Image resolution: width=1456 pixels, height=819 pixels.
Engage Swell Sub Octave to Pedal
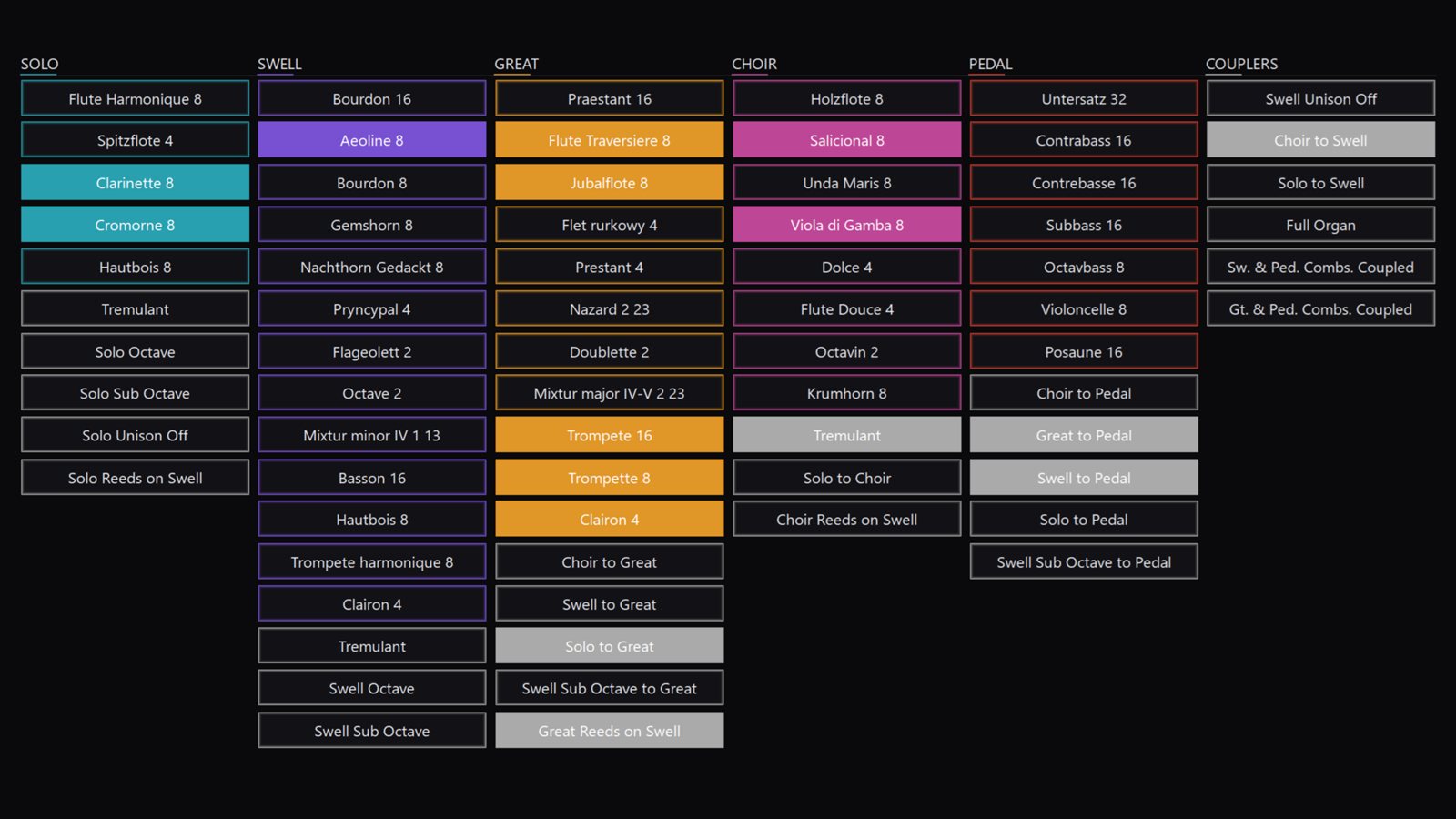click(x=1084, y=561)
